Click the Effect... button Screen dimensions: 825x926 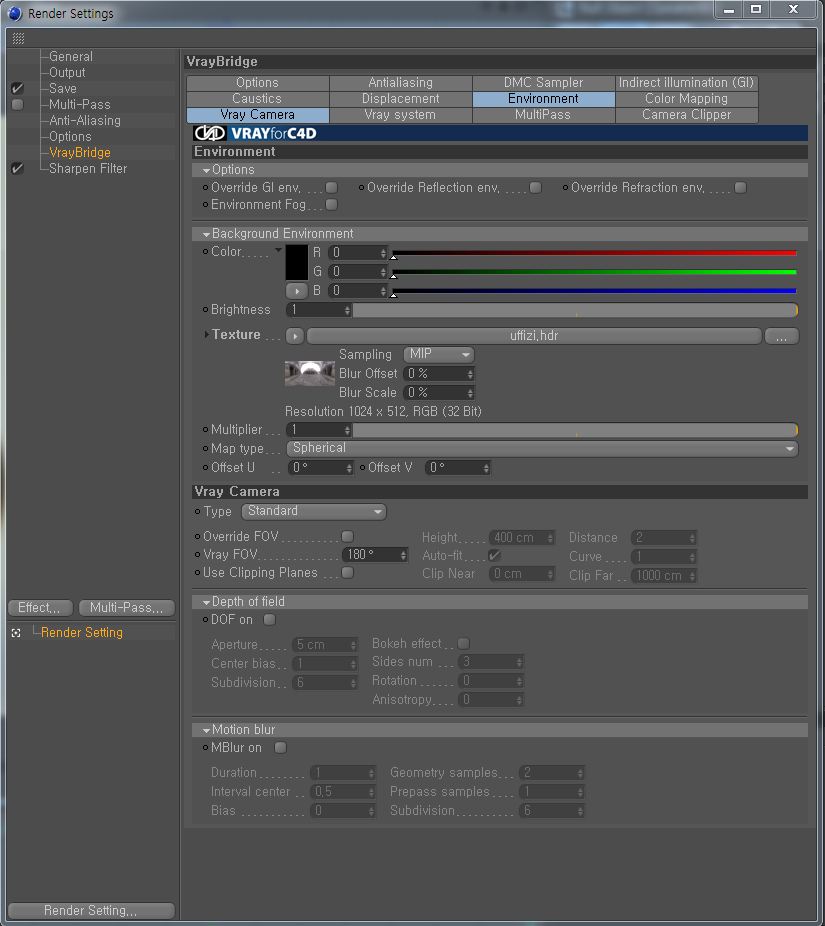click(40, 608)
